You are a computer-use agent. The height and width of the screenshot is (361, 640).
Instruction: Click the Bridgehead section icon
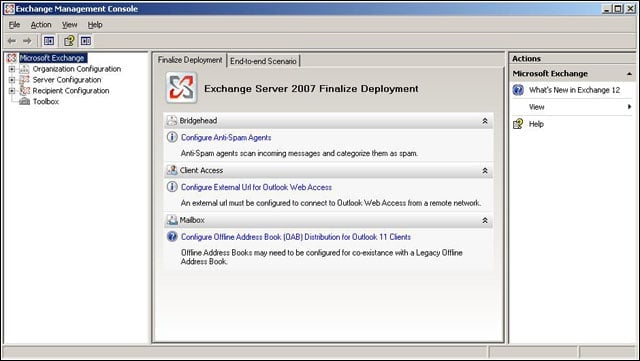point(172,120)
